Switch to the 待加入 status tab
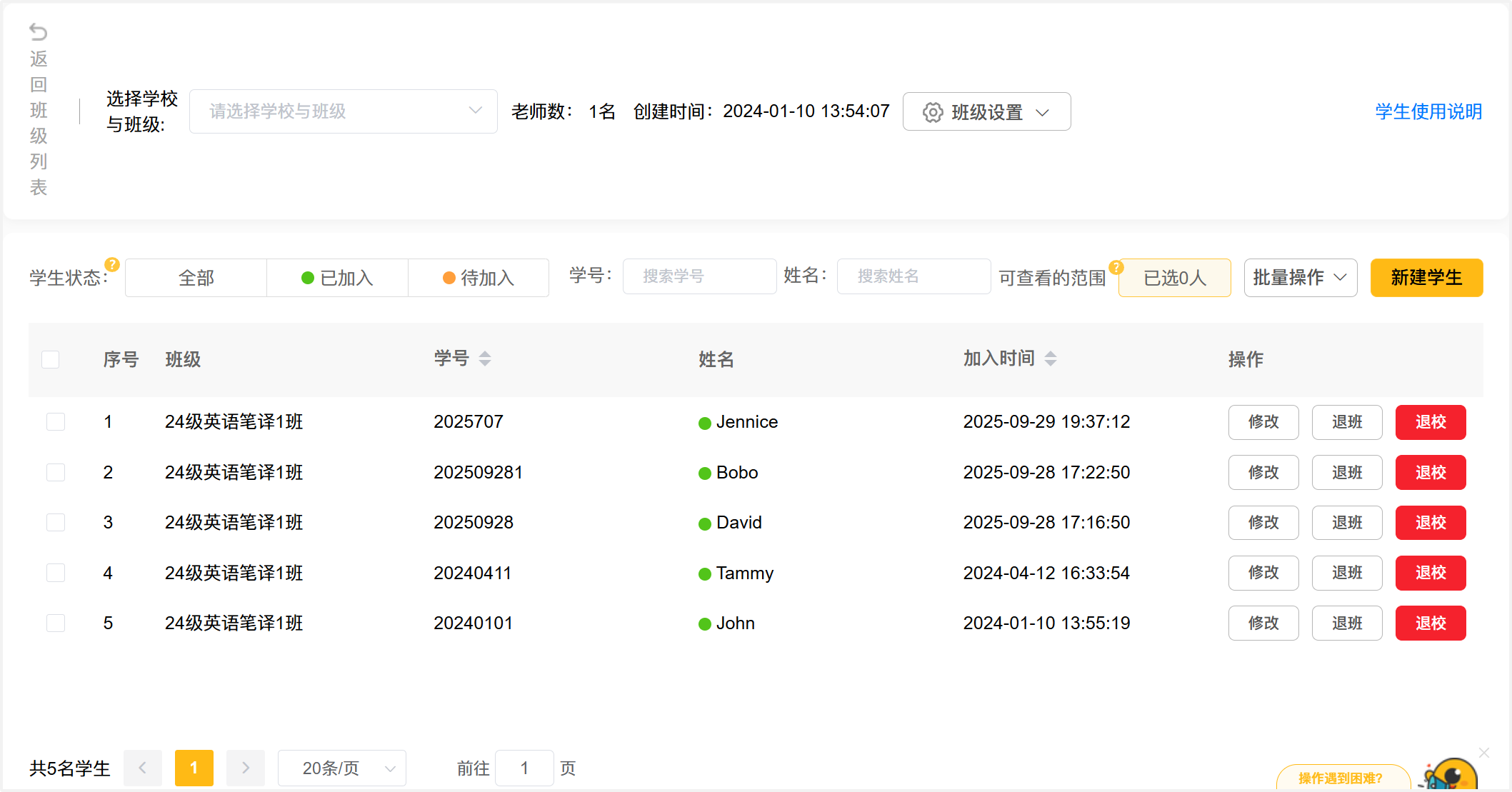 tap(479, 278)
